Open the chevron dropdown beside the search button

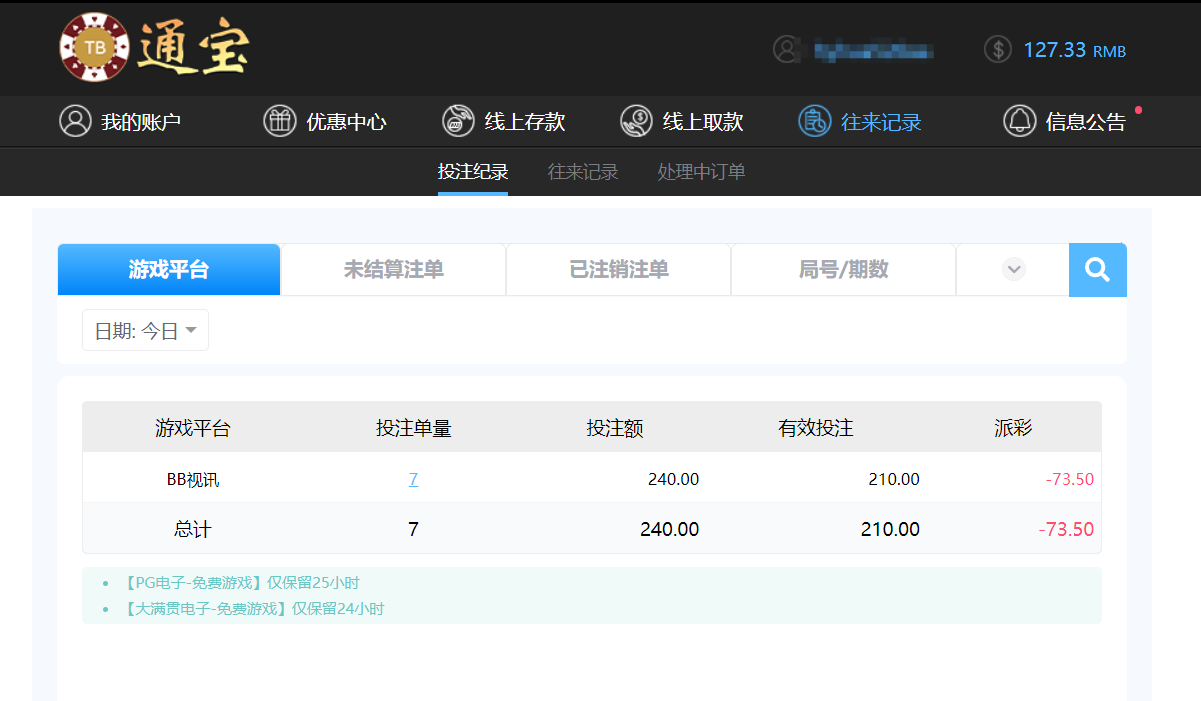coord(1013,269)
